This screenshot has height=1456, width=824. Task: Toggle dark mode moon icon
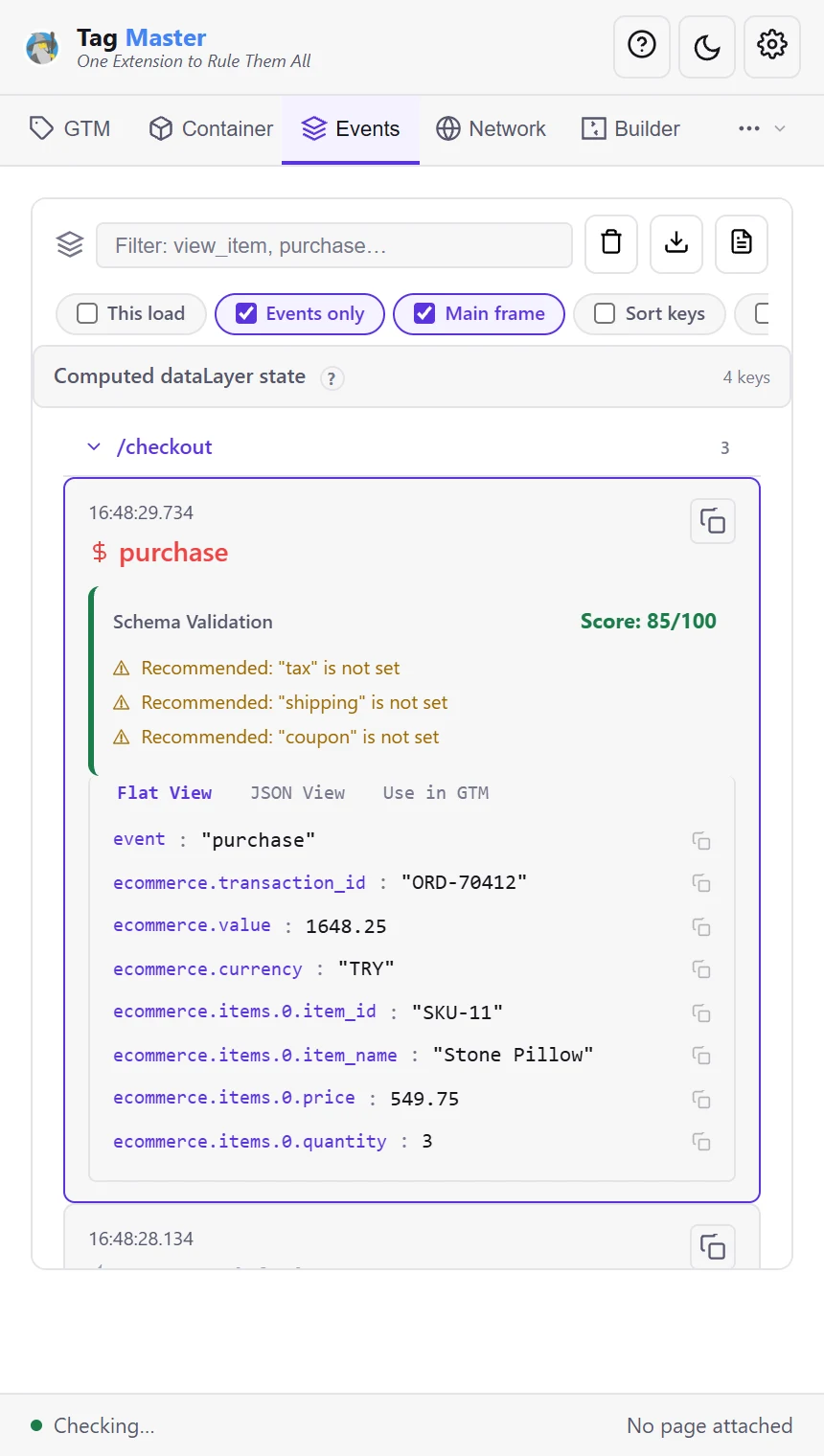707,45
